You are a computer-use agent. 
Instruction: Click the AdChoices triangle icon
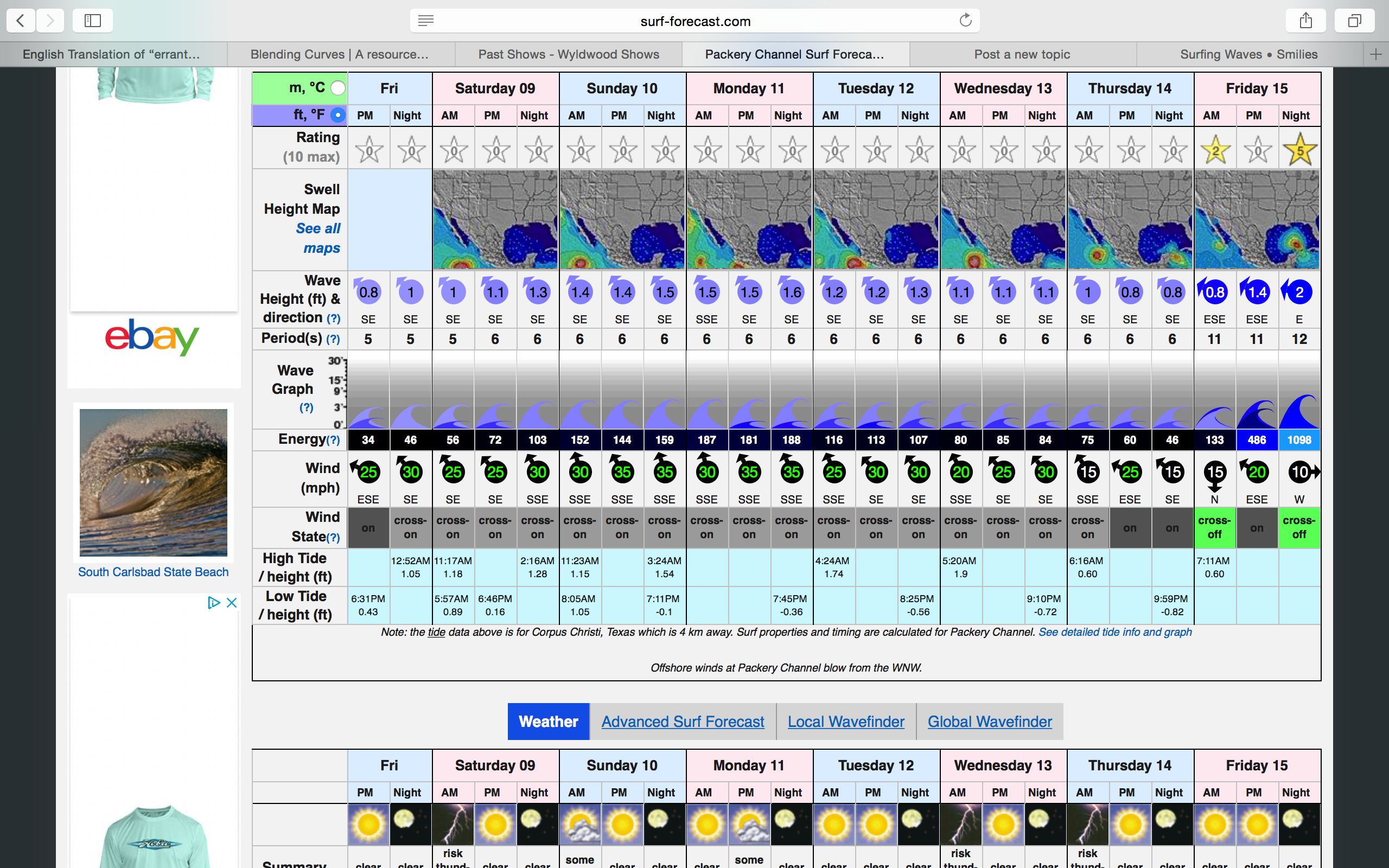point(214,603)
